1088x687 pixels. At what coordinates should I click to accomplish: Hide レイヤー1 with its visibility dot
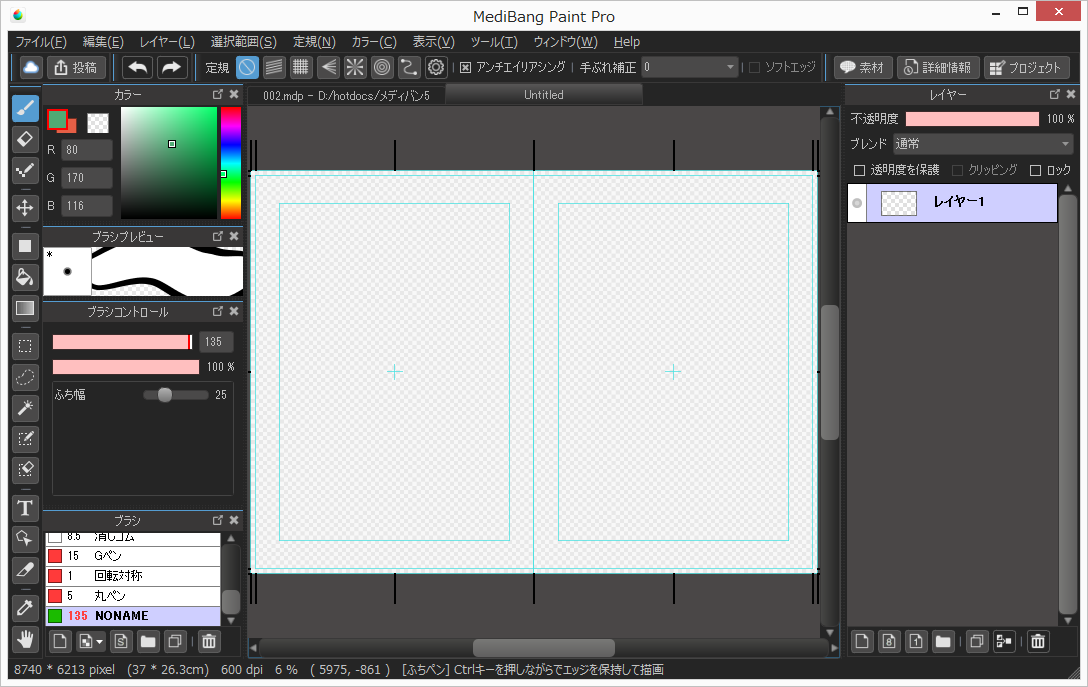click(857, 203)
